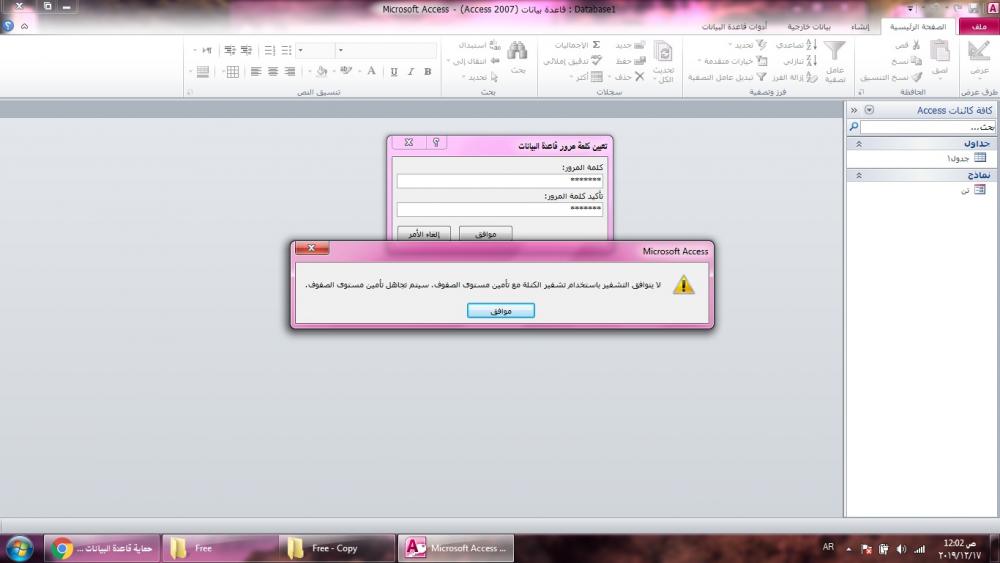Viewport: 1000px width, 563px height.
Task: Click the View (عرض) design icon
Action: (979, 51)
